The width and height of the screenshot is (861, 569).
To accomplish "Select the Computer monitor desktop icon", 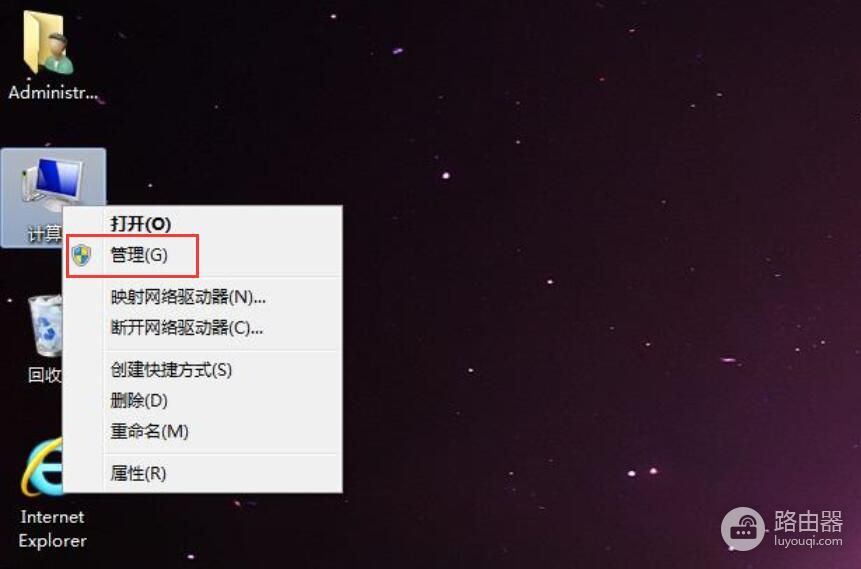I will click(53, 185).
